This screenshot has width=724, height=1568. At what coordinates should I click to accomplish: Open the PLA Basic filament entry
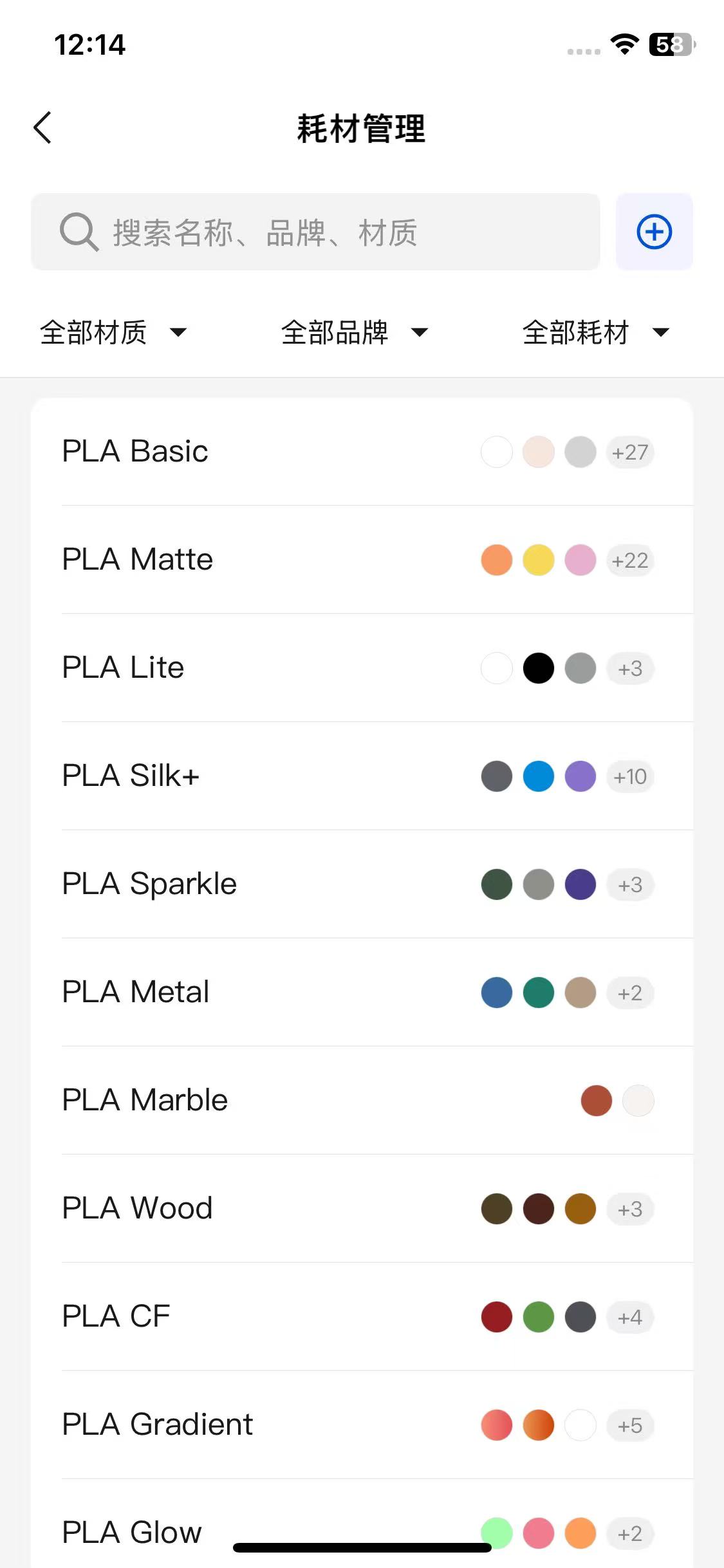pyautogui.click(x=135, y=451)
